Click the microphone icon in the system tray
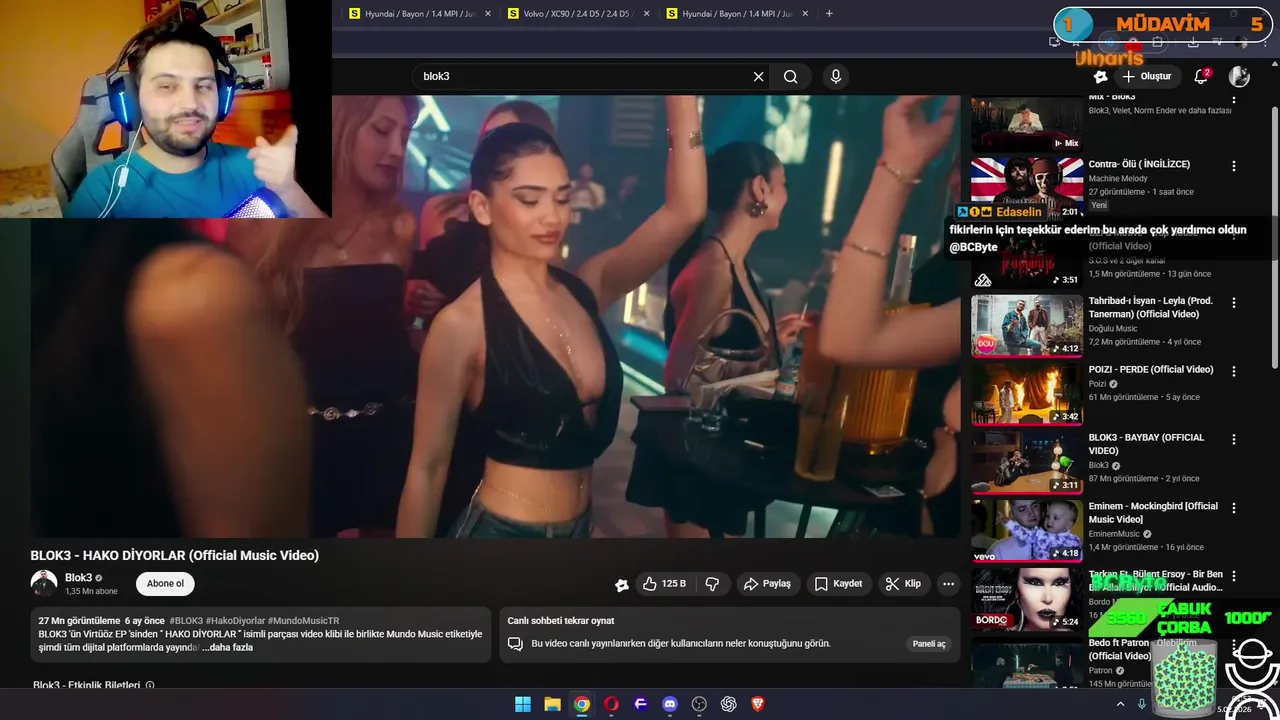The image size is (1280, 720). click(1142, 704)
